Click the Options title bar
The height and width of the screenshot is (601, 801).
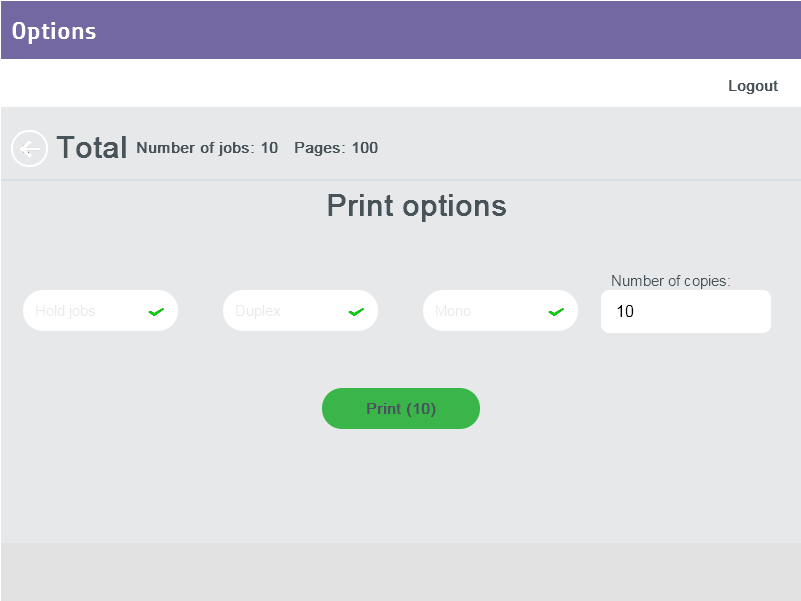coord(54,30)
